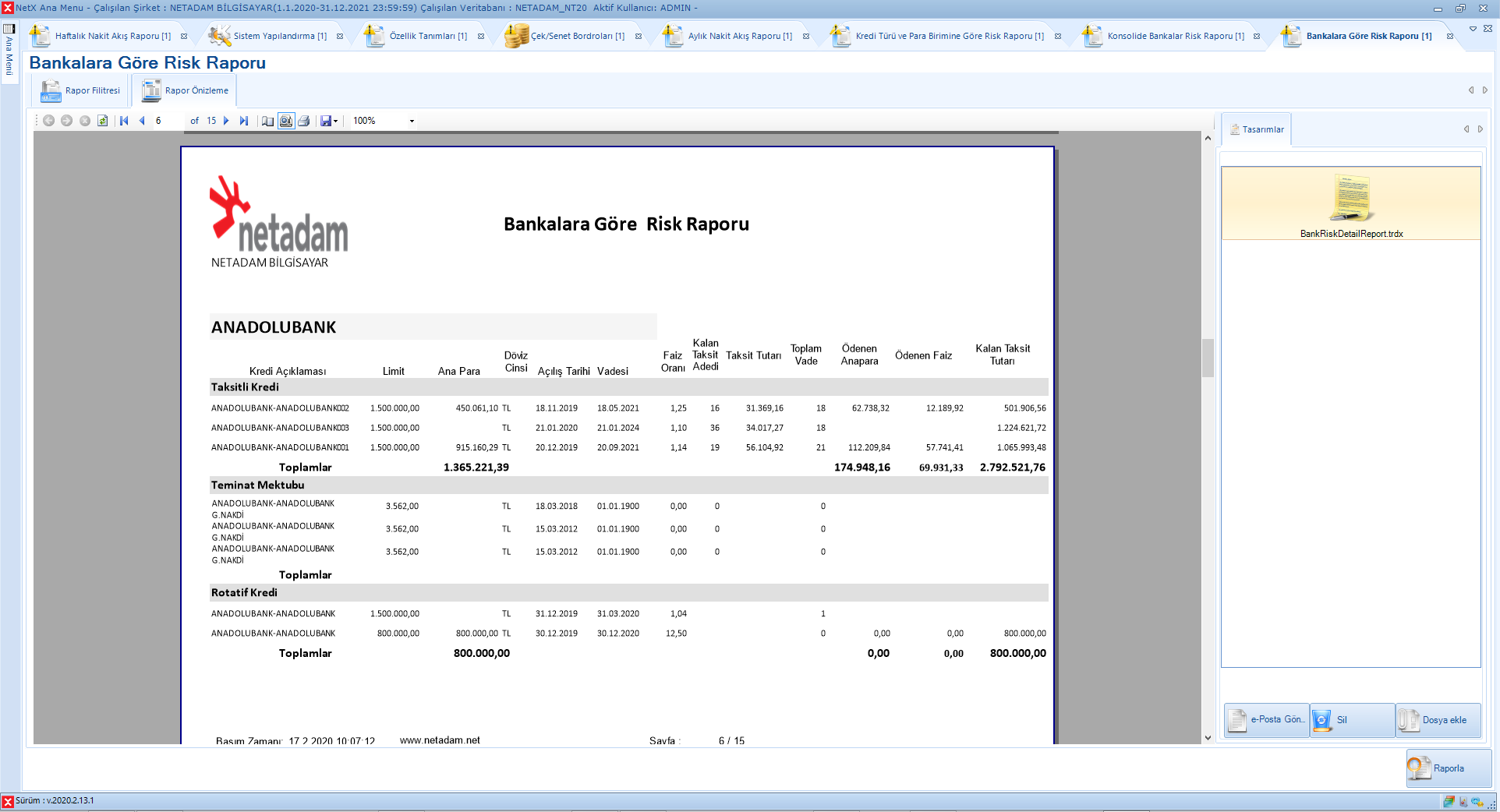Click the ANADOLUBANK-ANADOLUBANK002 row label
The width and height of the screenshot is (1500, 812).
pos(280,408)
